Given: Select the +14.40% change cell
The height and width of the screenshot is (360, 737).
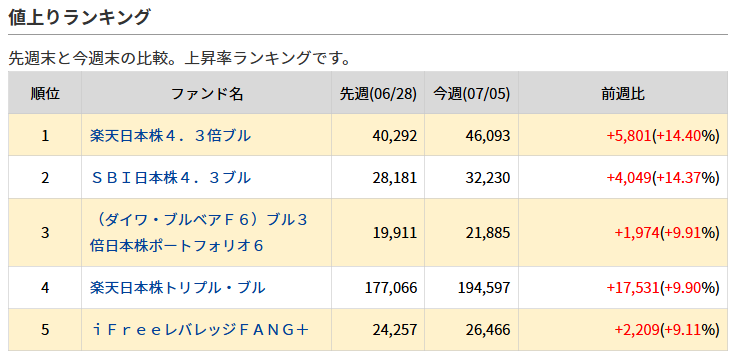Looking at the screenshot, I should [623, 135].
